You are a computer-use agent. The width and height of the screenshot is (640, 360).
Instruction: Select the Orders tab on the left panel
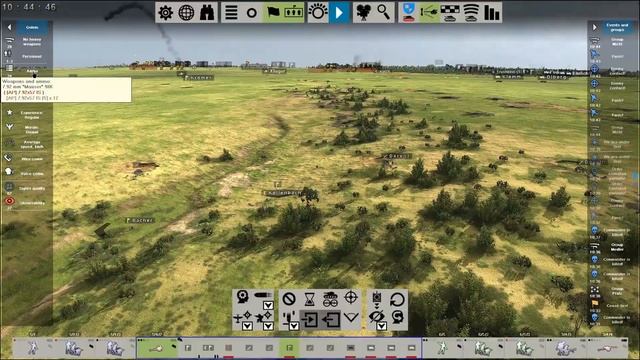pyautogui.click(x=32, y=27)
